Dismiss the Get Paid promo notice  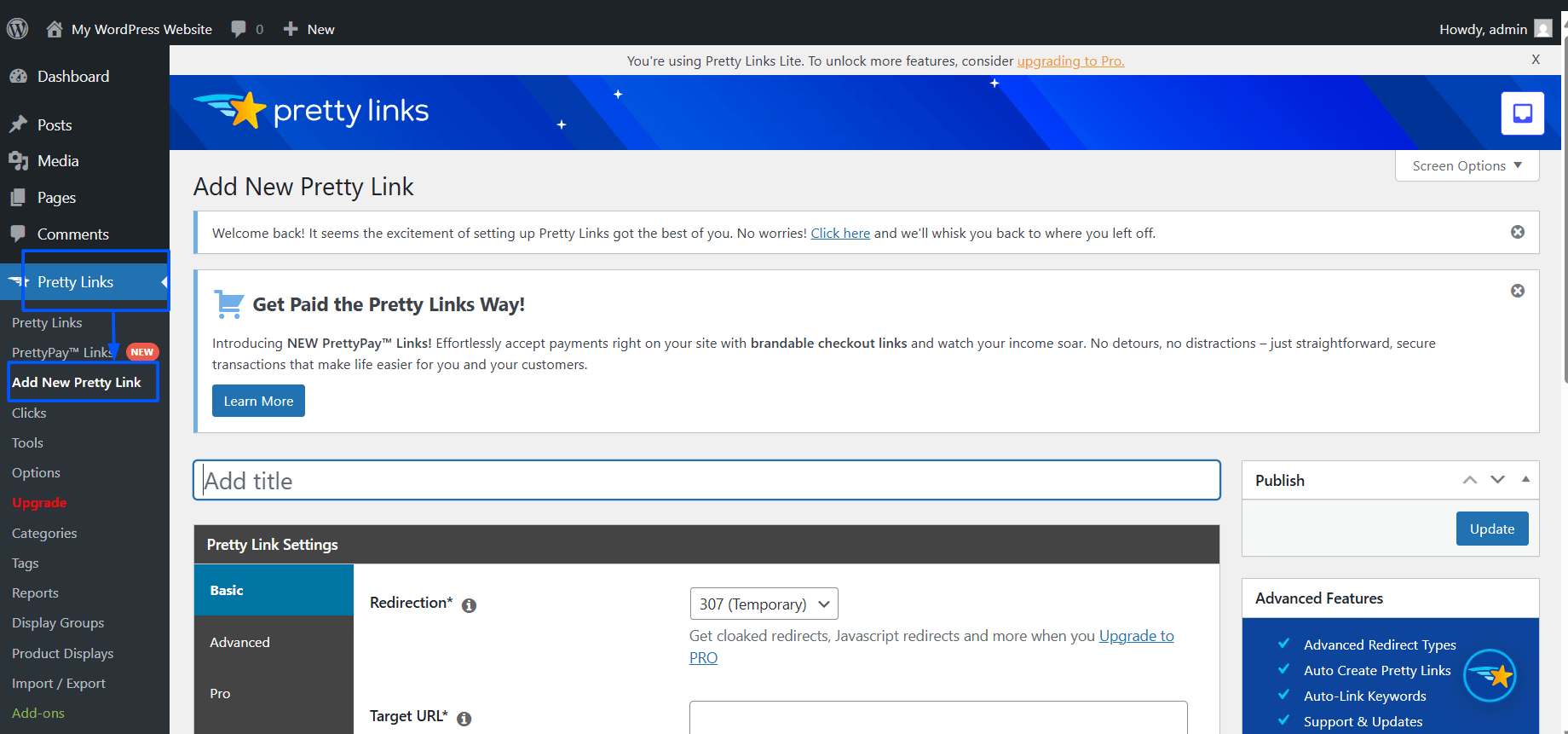pos(1518,291)
